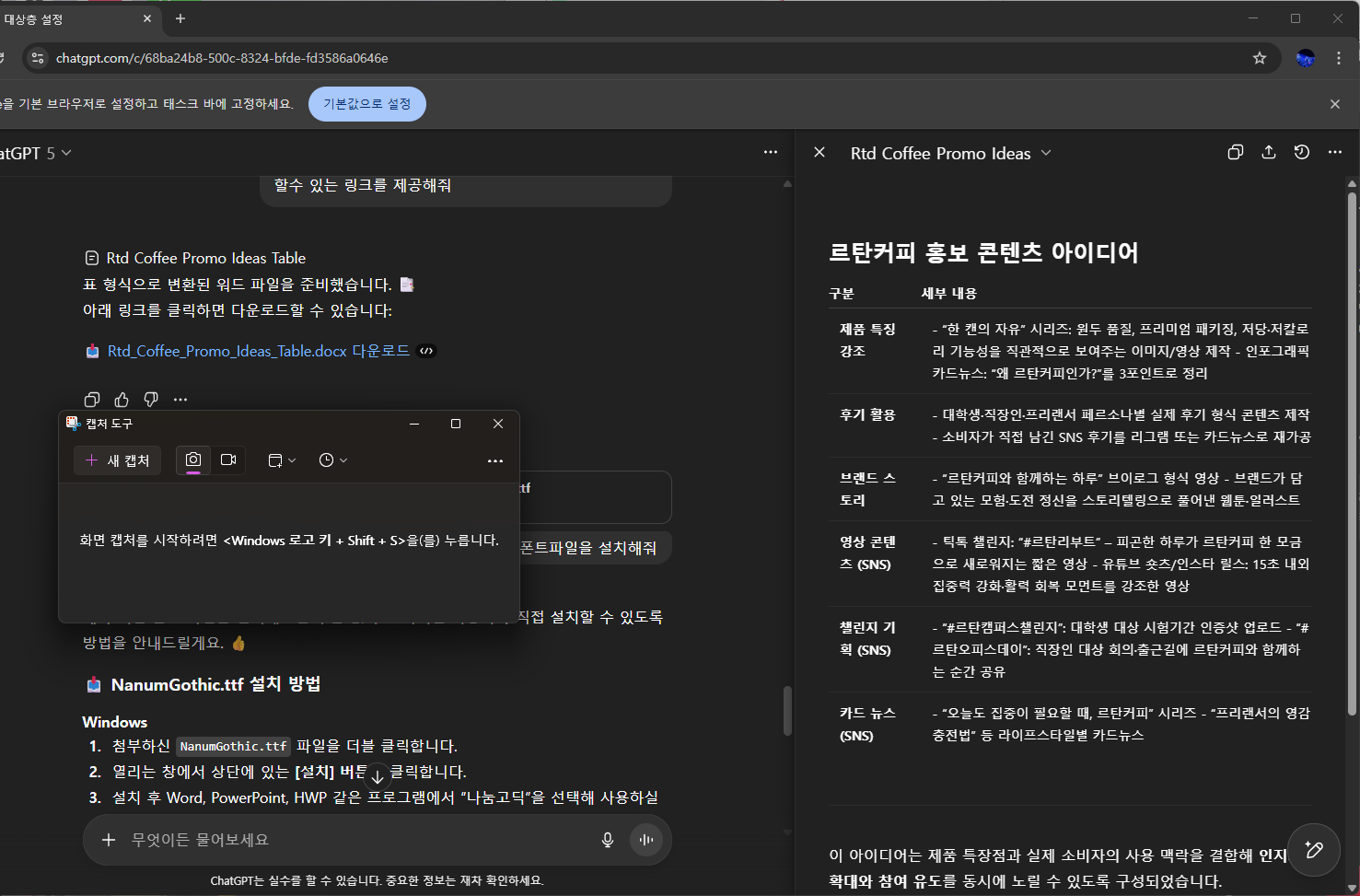This screenshot has width=1360, height=896.
Task: Close the Rtd Coffee Promo Ideas canvas panel
Action: (819, 153)
